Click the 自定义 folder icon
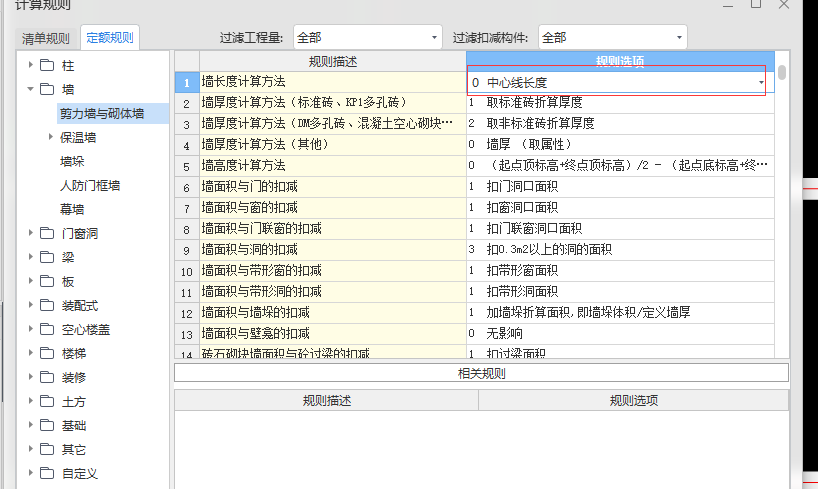The width and height of the screenshot is (818, 489). click(x=47, y=473)
